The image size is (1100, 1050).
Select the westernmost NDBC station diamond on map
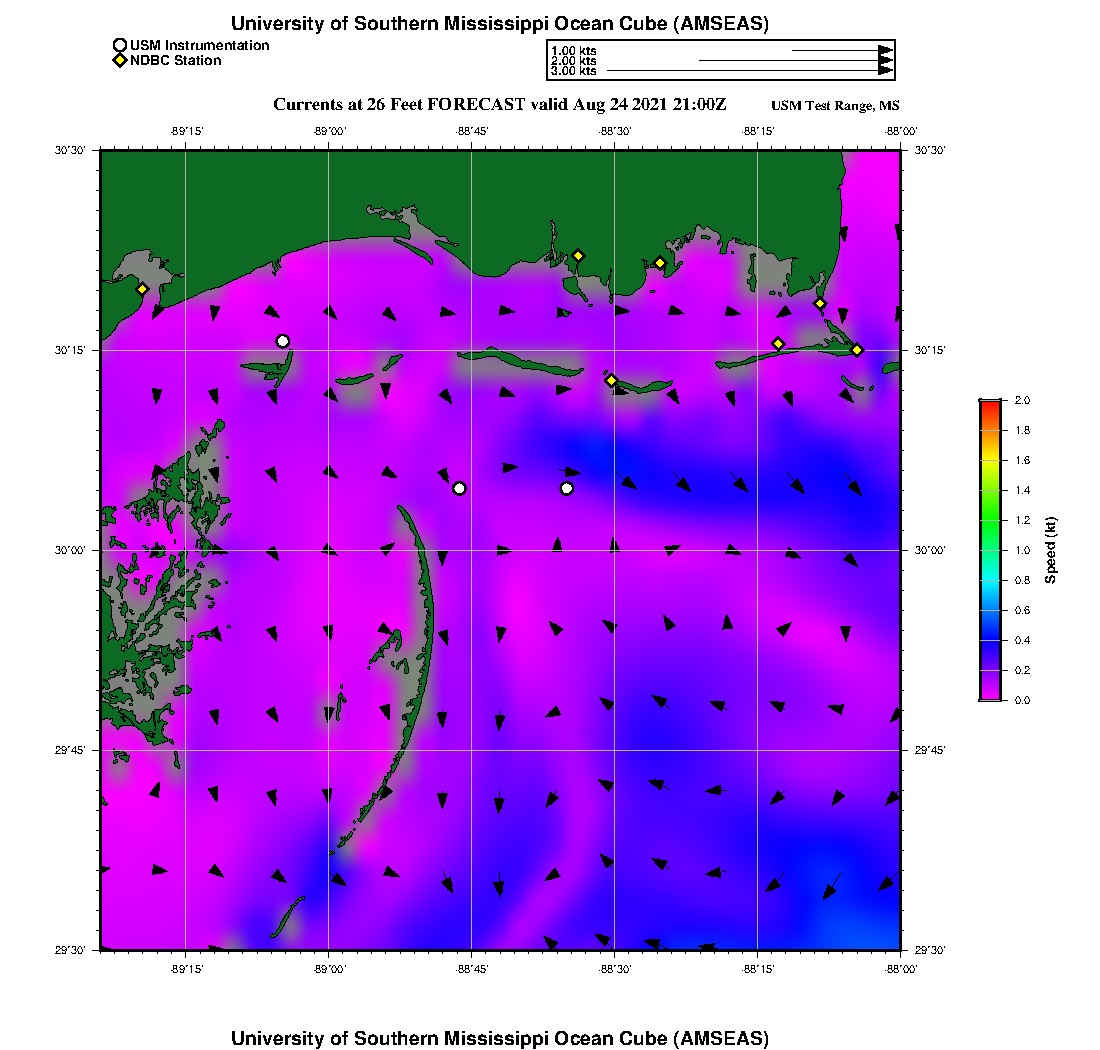tap(142, 289)
